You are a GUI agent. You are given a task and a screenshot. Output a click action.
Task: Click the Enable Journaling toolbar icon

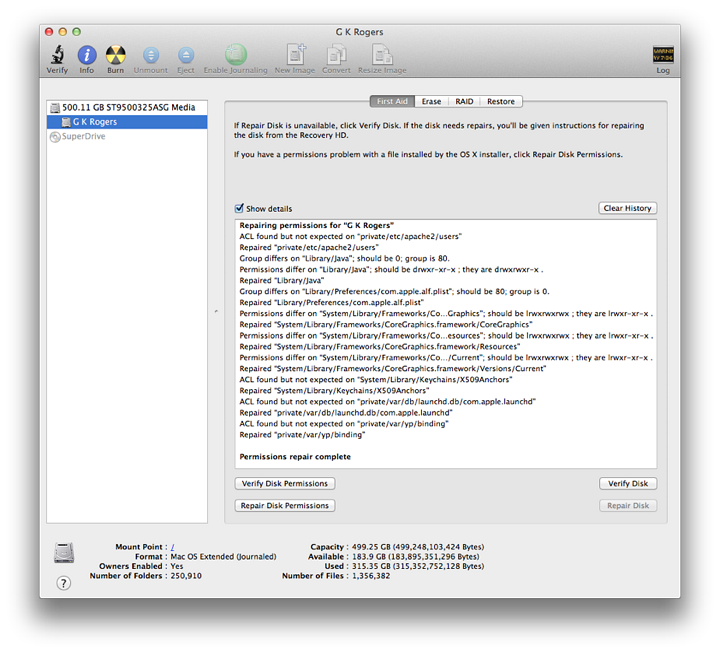[x=236, y=55]
